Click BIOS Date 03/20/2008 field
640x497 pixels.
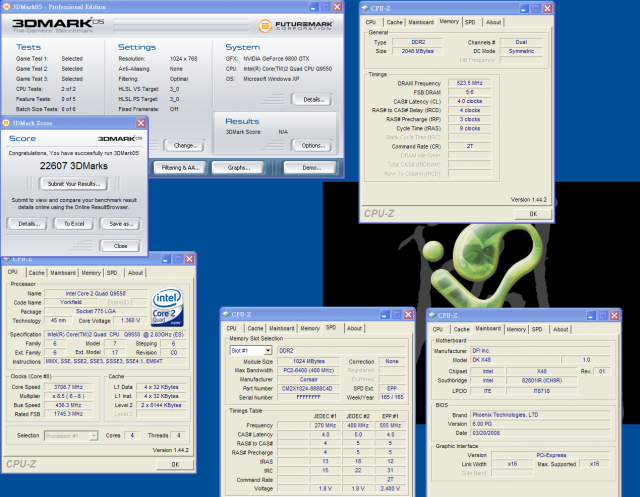(541, 433)
